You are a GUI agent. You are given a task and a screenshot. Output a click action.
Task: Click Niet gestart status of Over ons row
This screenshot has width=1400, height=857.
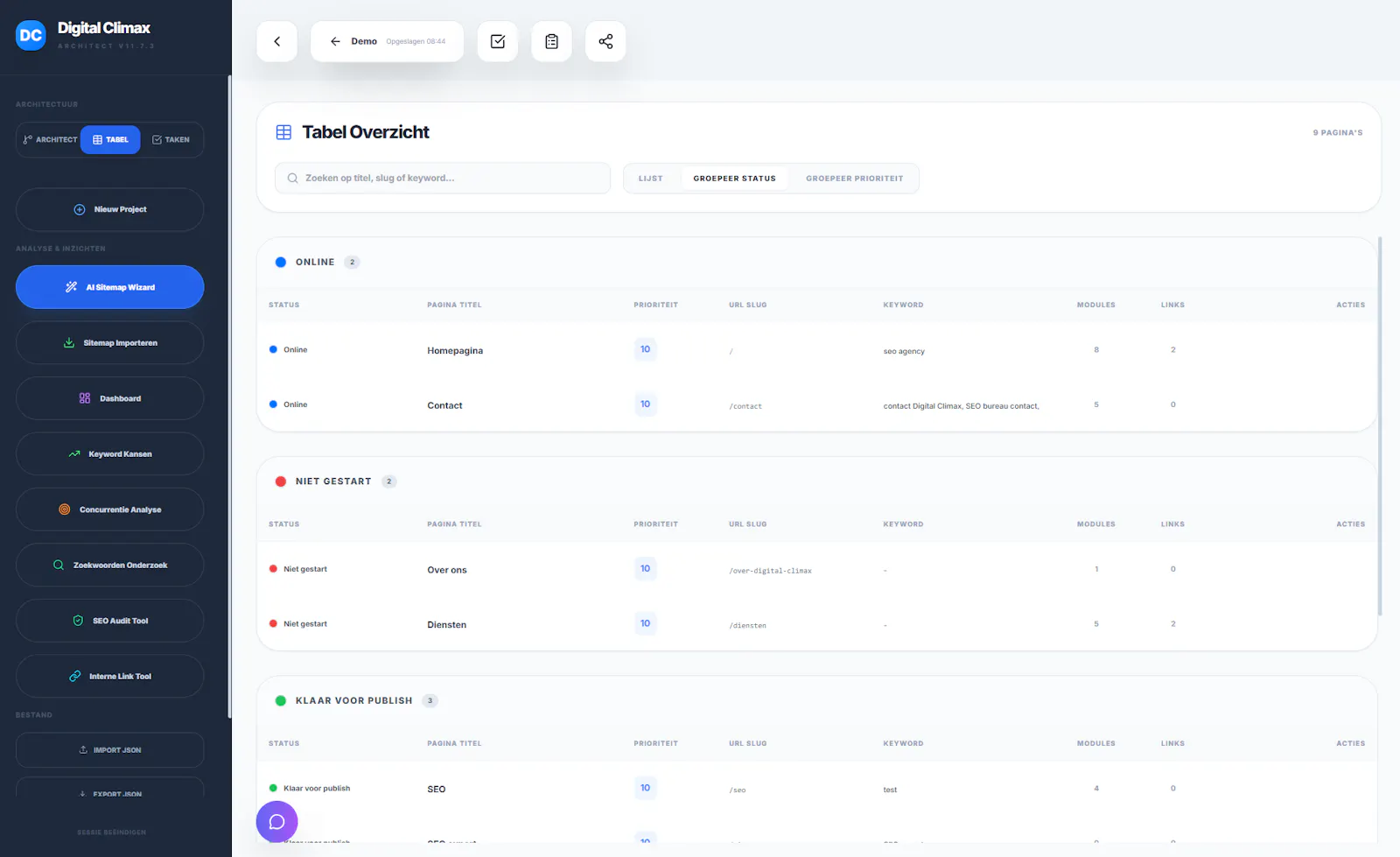point(298,569)
